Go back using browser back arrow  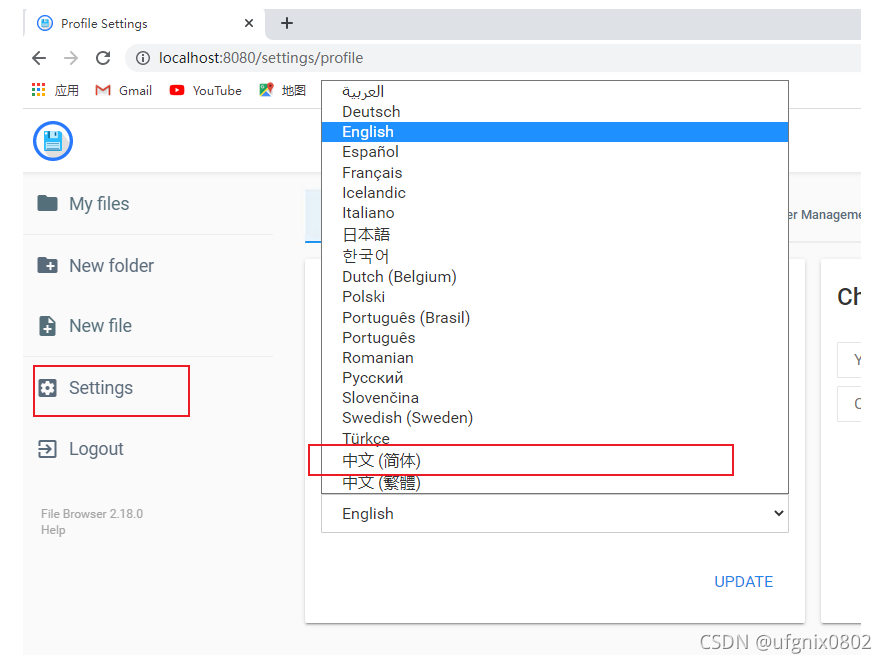tap(39, 58)
